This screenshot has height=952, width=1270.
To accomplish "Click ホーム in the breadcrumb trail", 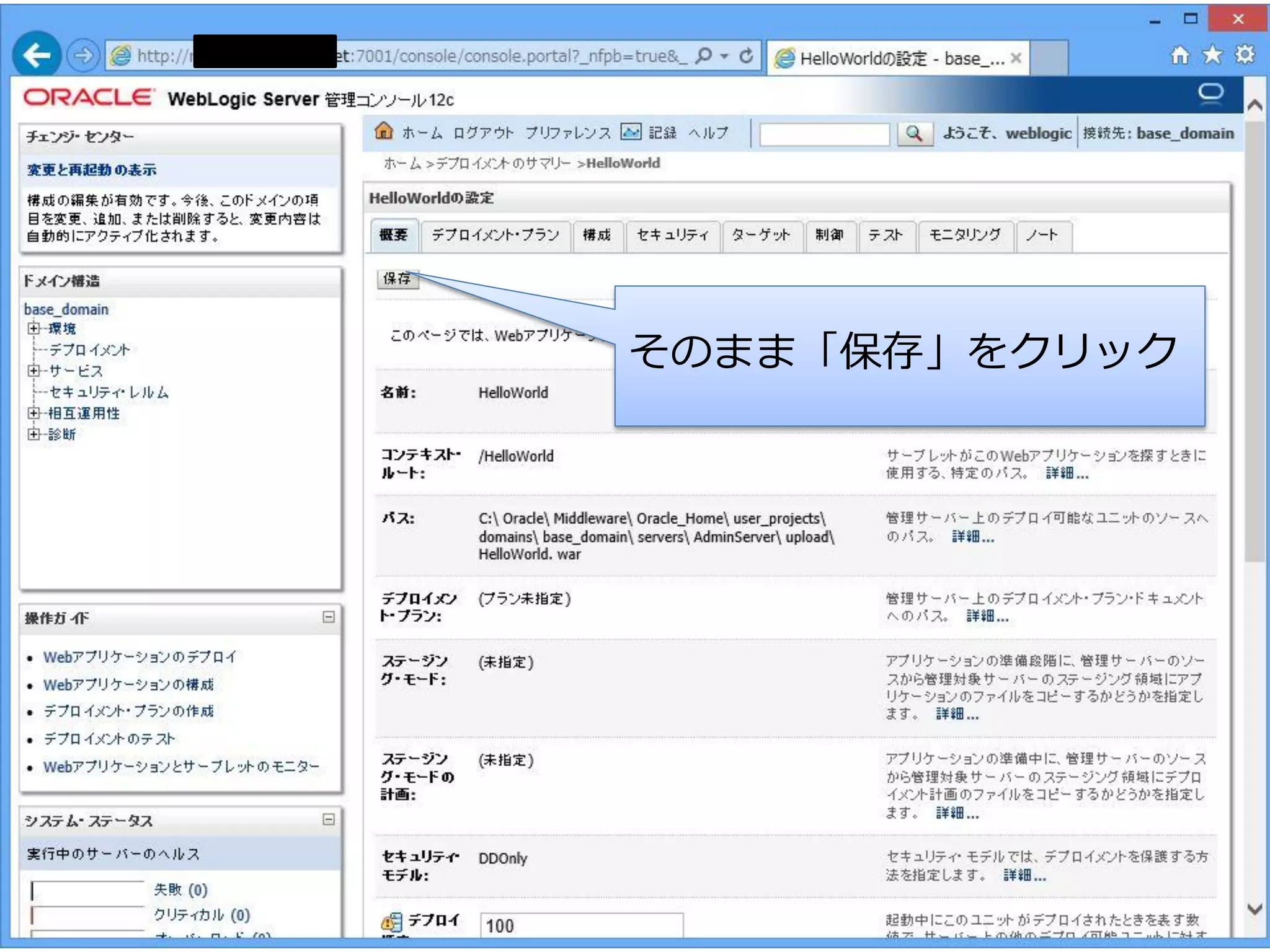I will coord(402,164).
